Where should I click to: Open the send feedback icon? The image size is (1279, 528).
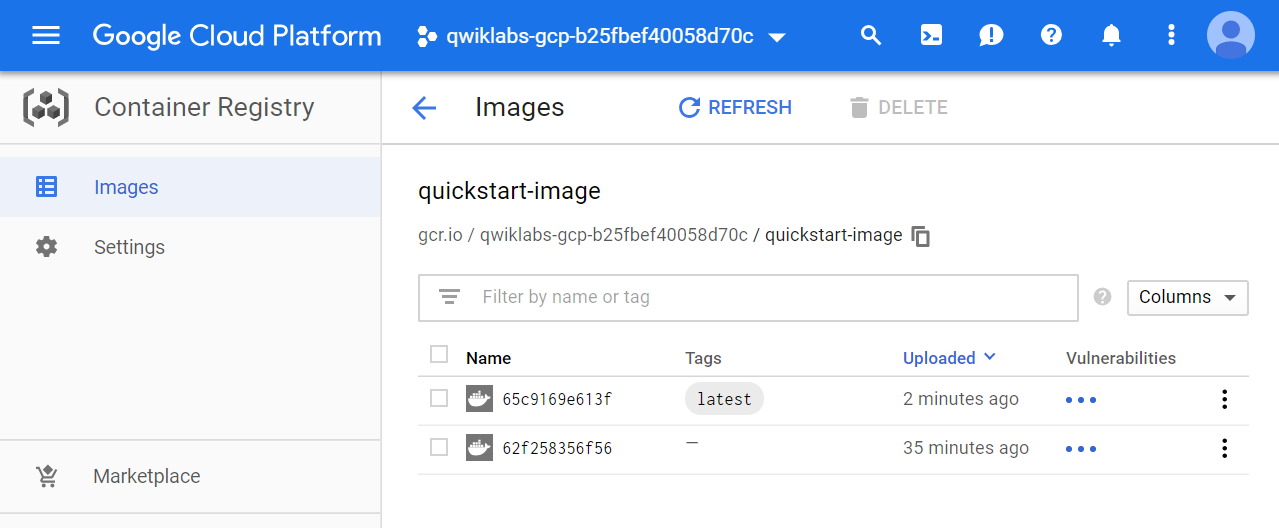(x=991, y=36)
